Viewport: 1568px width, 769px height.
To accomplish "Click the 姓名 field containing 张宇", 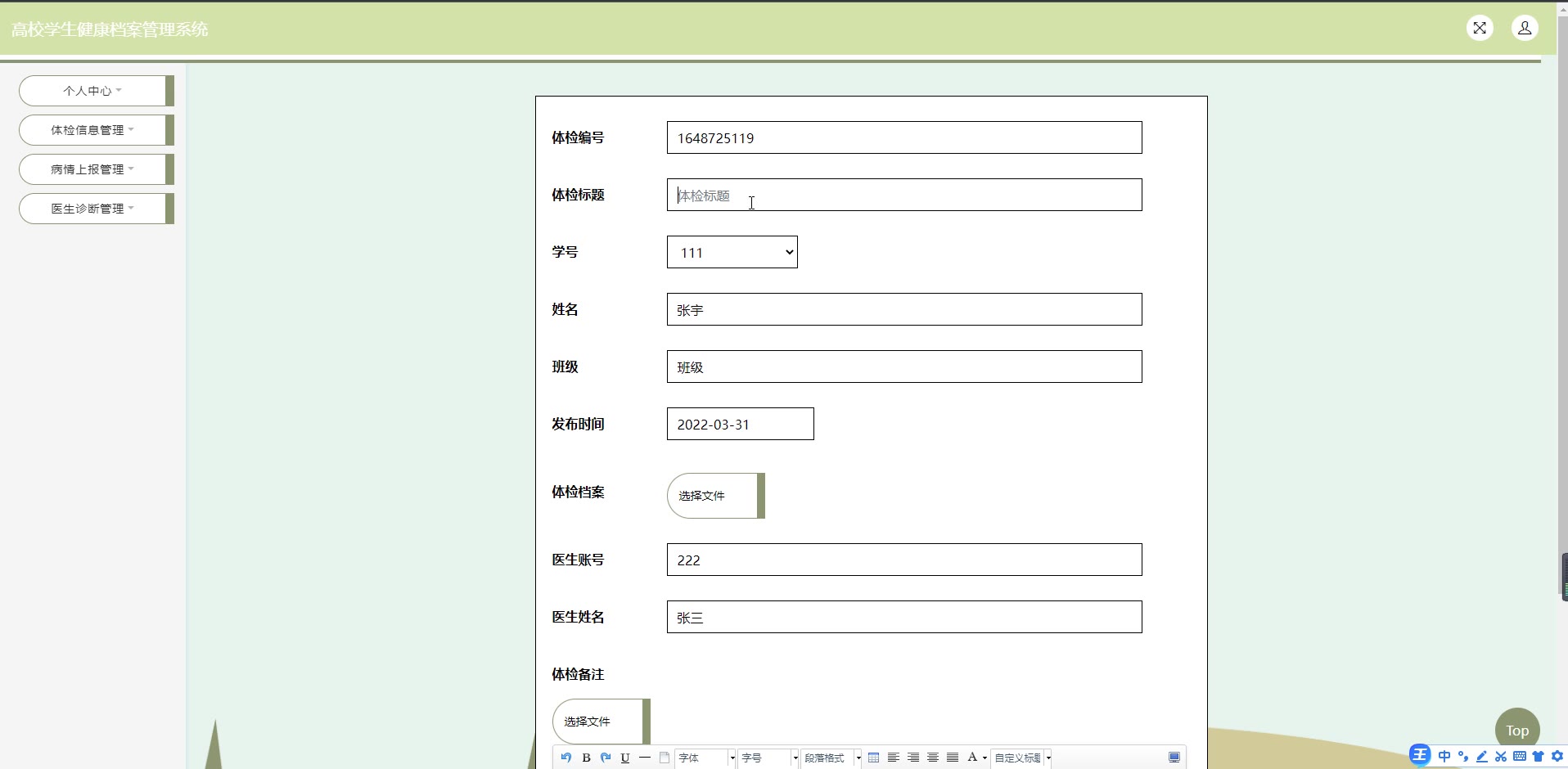I will coord(904,309).
